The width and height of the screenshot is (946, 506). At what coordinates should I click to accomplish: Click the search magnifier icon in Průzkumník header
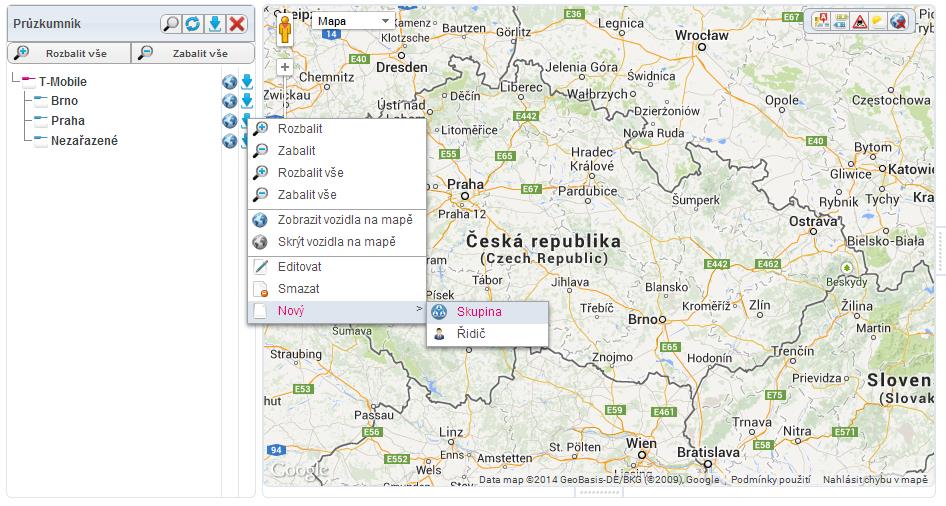pyautogui.click(x=171, y=24)
